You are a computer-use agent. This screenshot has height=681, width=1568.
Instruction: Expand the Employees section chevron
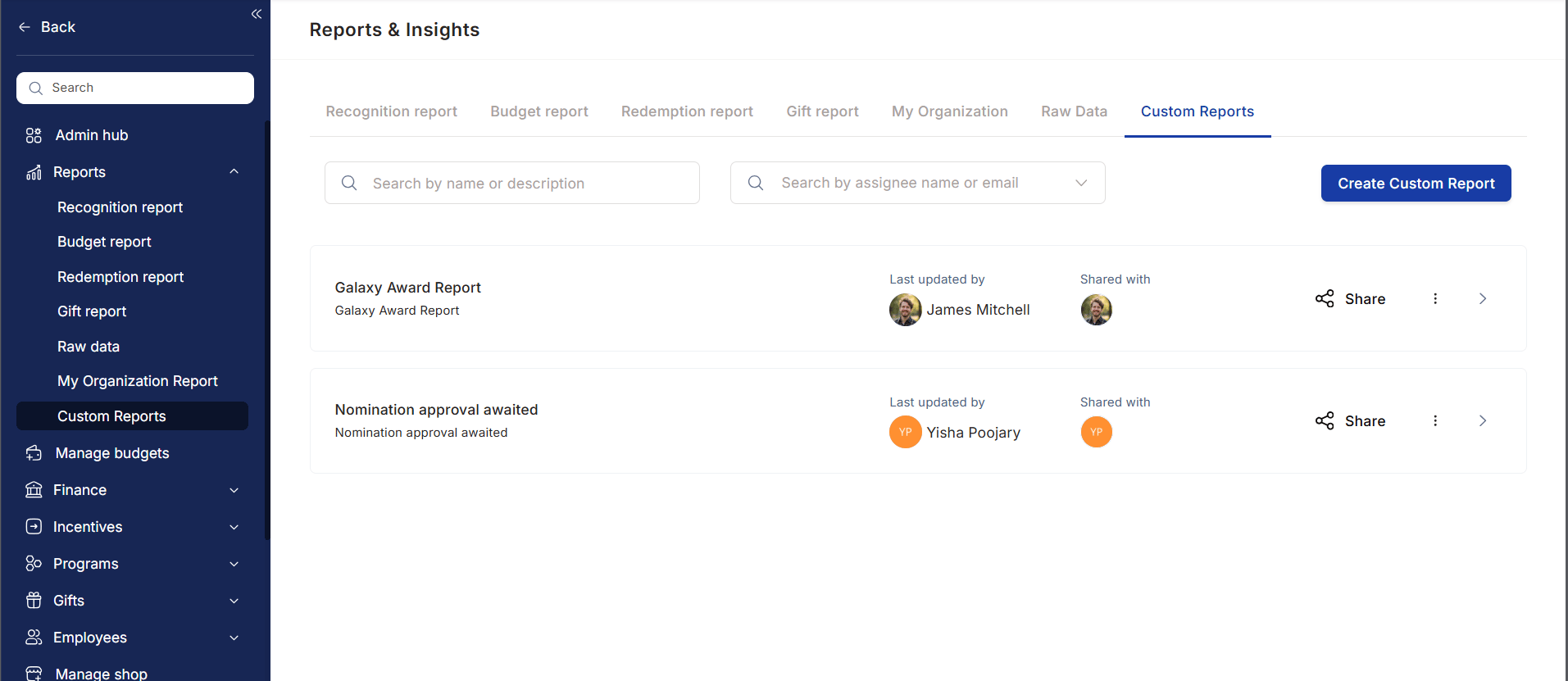tap(234, 638)
